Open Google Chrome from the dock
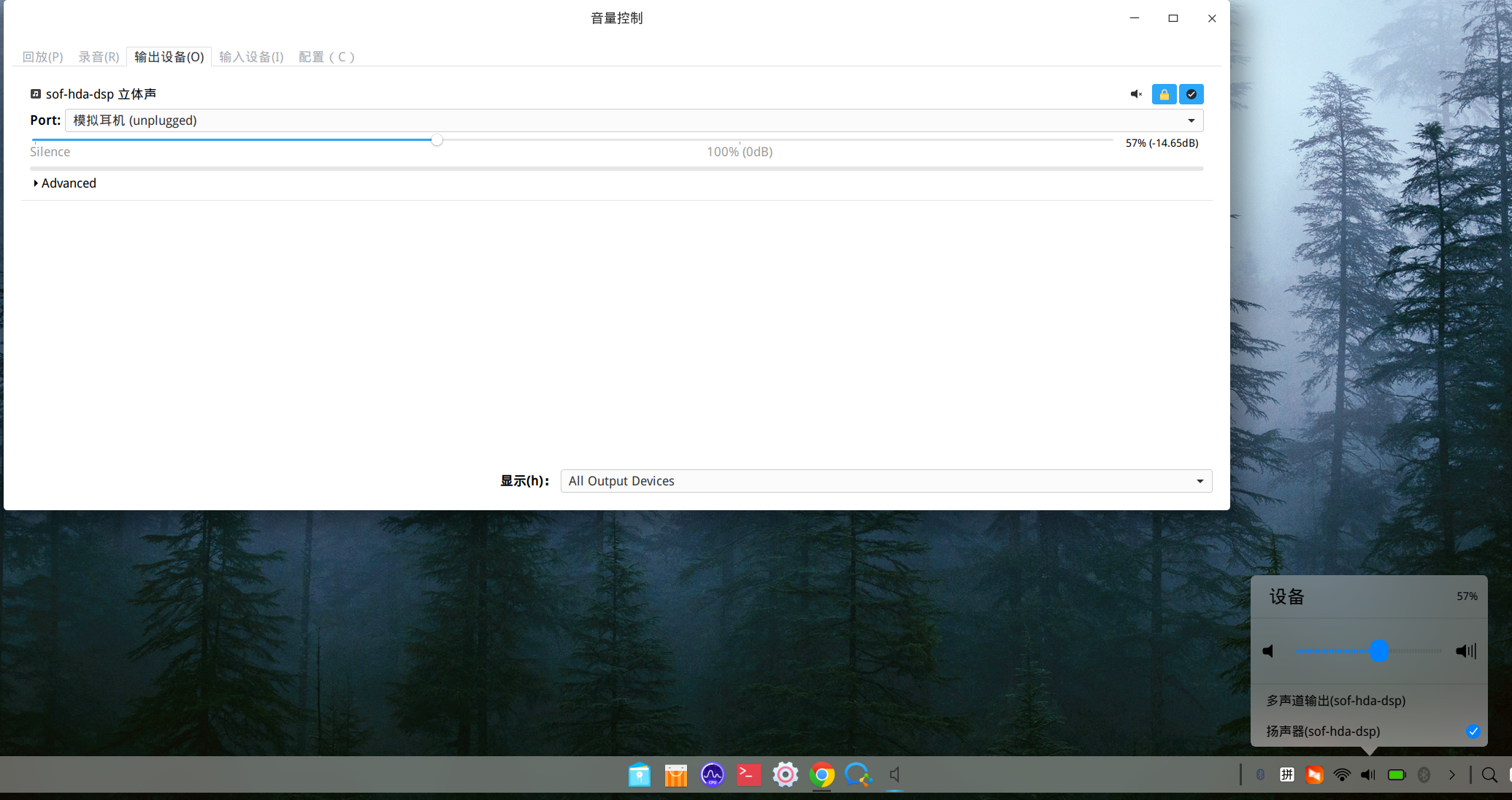Screen dimensions: 1512x800 [822, 774]
